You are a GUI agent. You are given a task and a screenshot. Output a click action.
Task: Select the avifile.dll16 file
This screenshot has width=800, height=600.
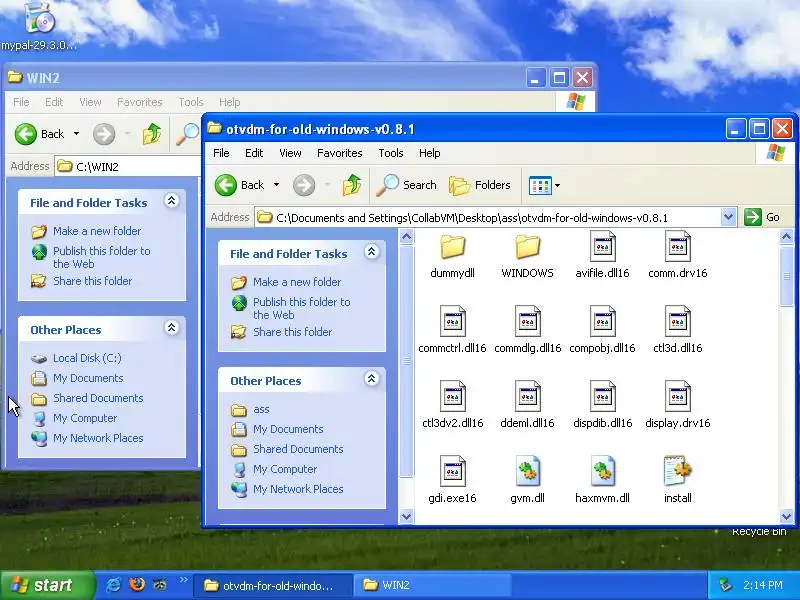pyautogui.click(x=602, y=256)
